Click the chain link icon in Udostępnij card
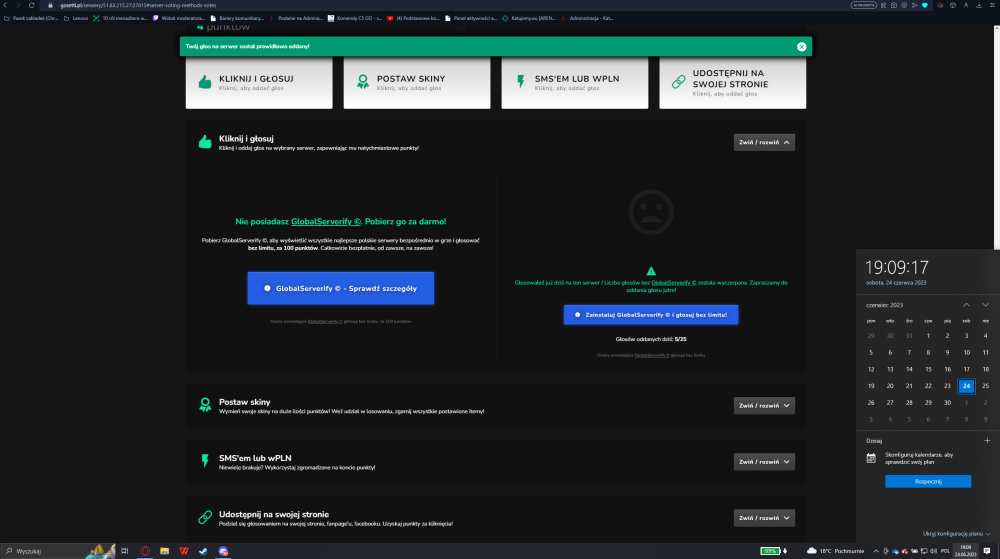Viewport: 1000px width, 559px height. point(679,82)
